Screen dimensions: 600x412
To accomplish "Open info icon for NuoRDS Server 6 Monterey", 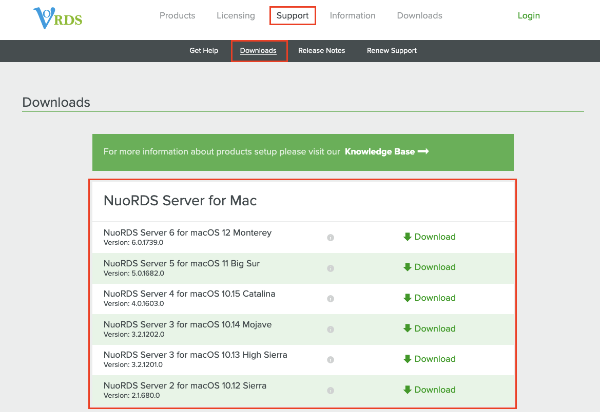I will (x=331, y=238).
